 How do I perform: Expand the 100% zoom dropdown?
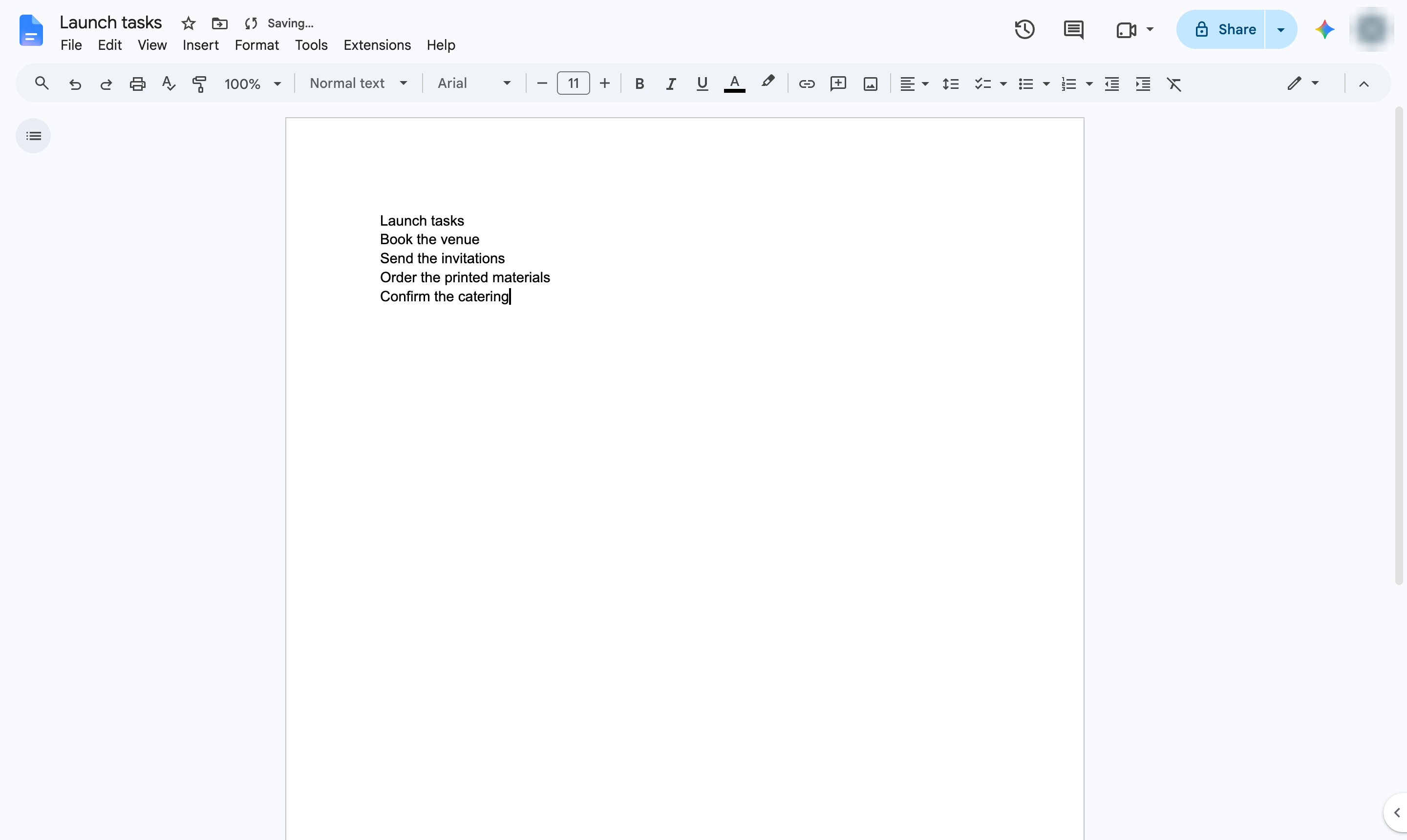pos(253,84)
